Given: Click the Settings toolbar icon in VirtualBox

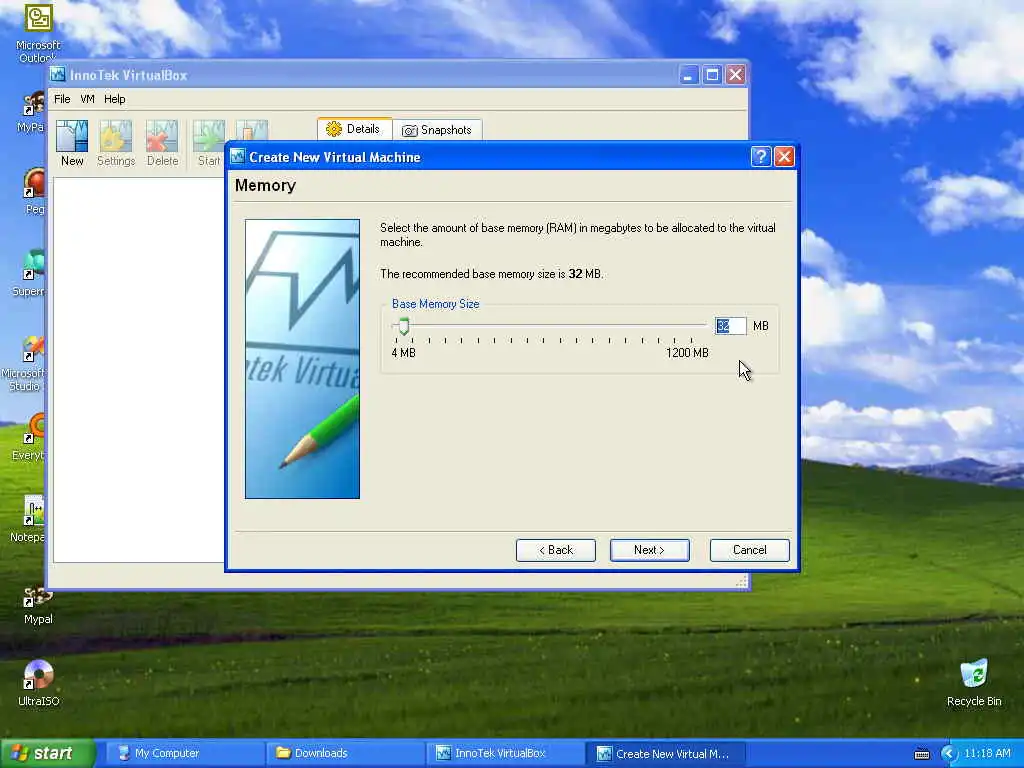Looking at the screenshot, I should (x=116, y=144).
